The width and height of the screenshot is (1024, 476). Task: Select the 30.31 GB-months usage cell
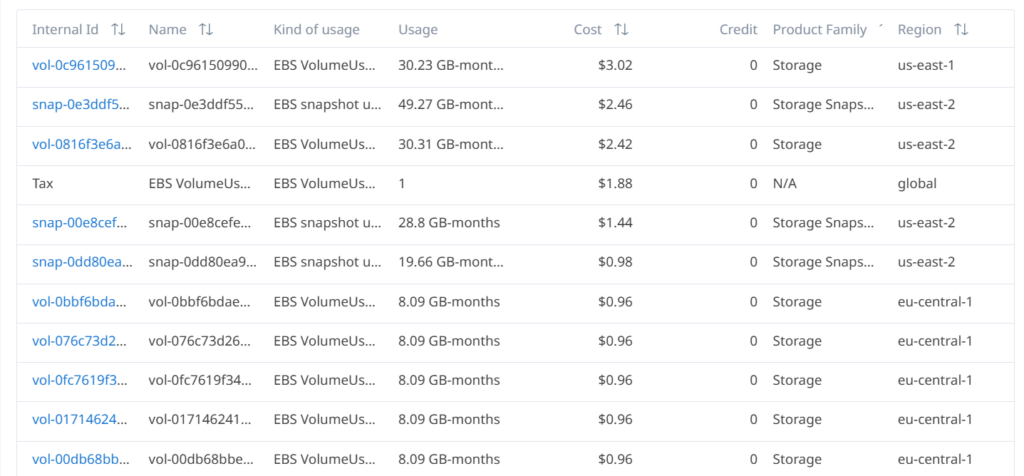coord(451,144)
